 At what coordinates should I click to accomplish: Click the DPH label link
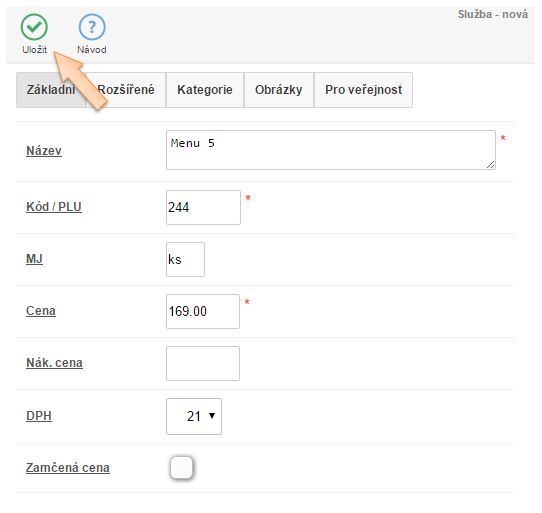(39, 416)
